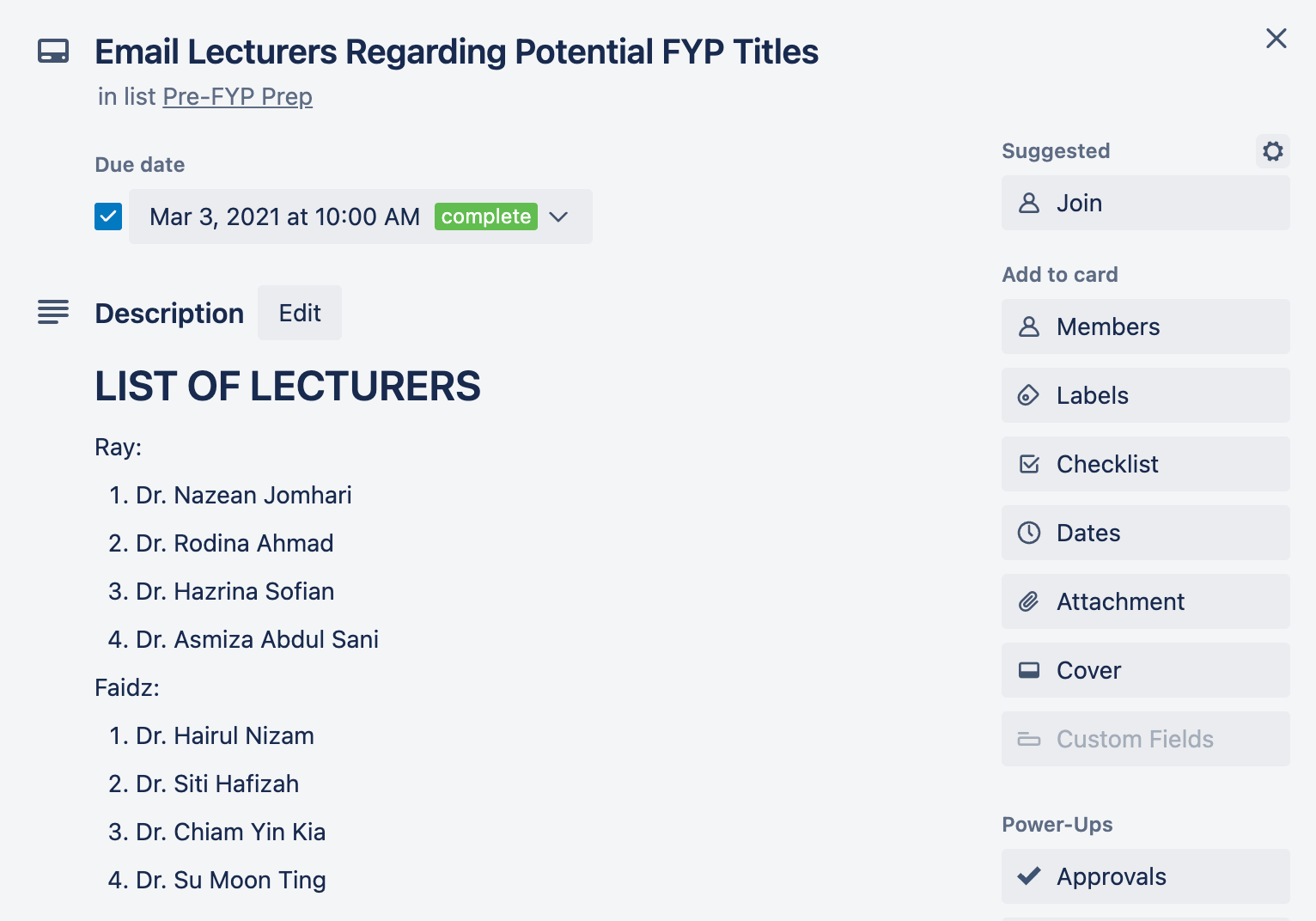1316x921 pixels.
Task: Uncheck the due date complete checkbox
Action: click(108, 217)
